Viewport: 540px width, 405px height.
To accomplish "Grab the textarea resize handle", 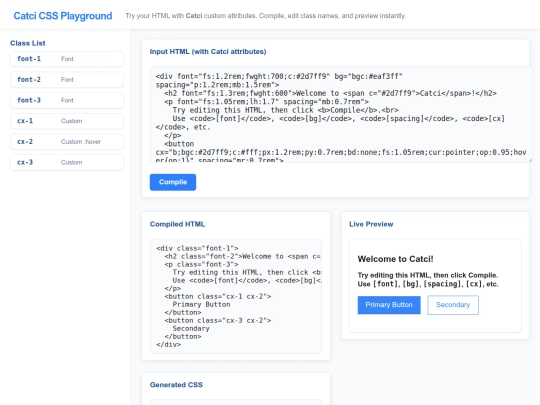I will tap(530, 160).
